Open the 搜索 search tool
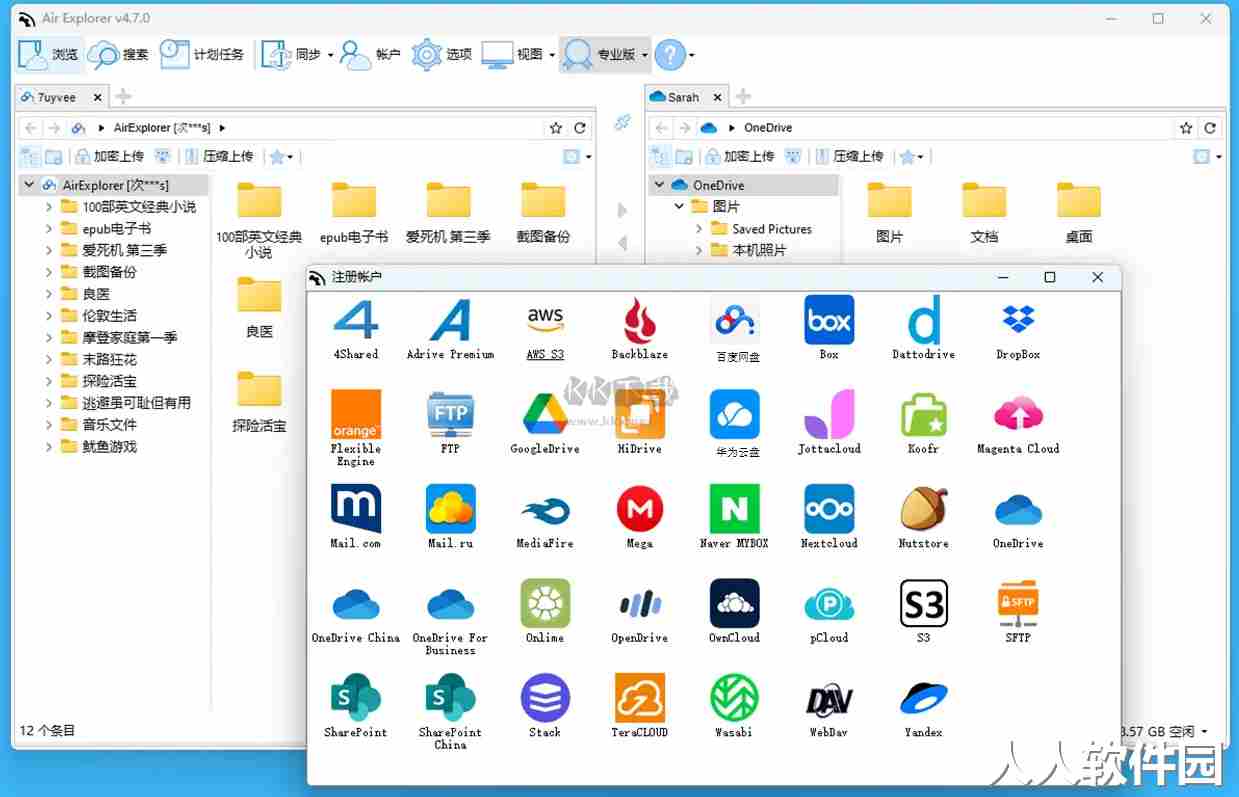The image size is (1239, 797). [x=118, y=54]
